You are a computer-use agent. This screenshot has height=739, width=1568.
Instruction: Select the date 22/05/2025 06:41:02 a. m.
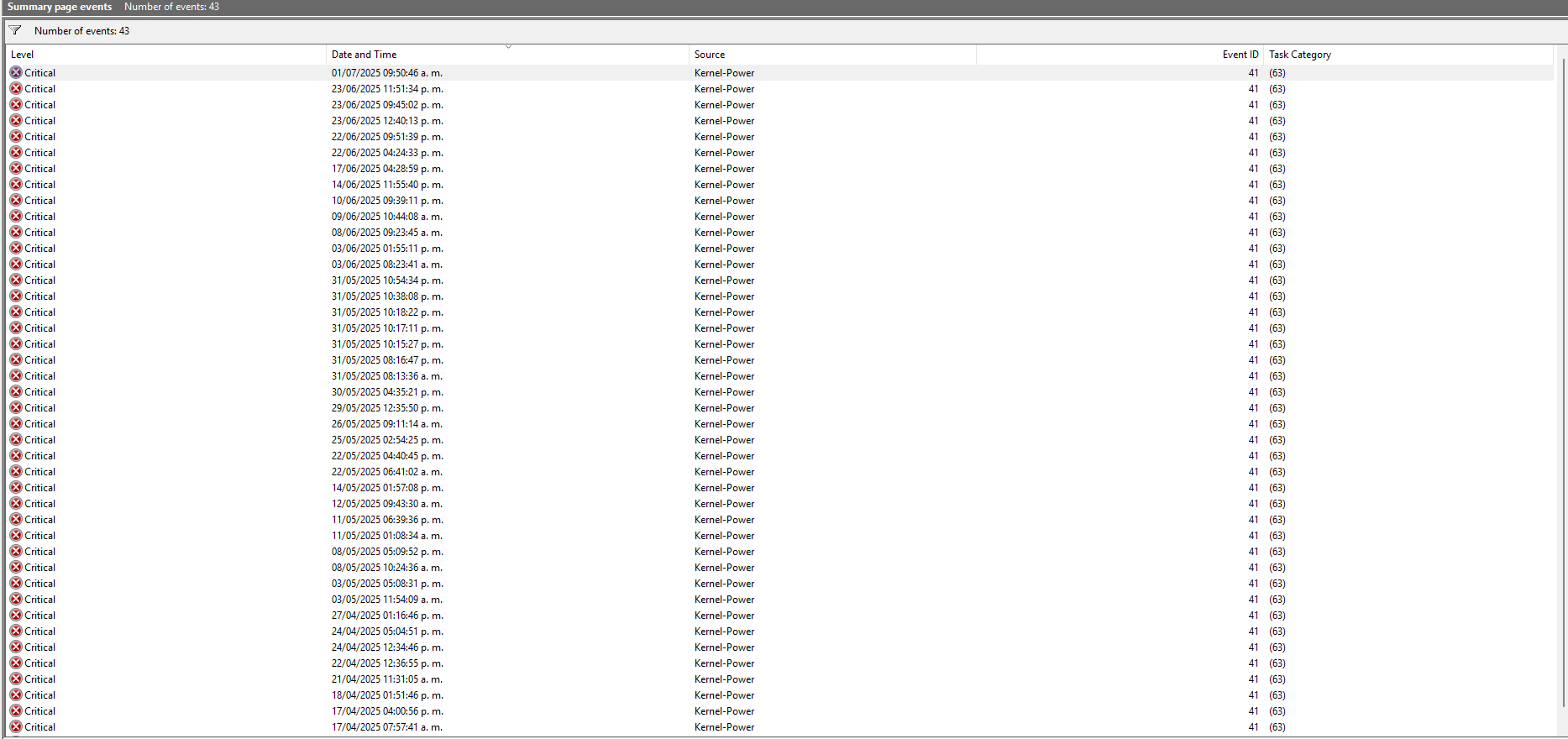(387, 472)
